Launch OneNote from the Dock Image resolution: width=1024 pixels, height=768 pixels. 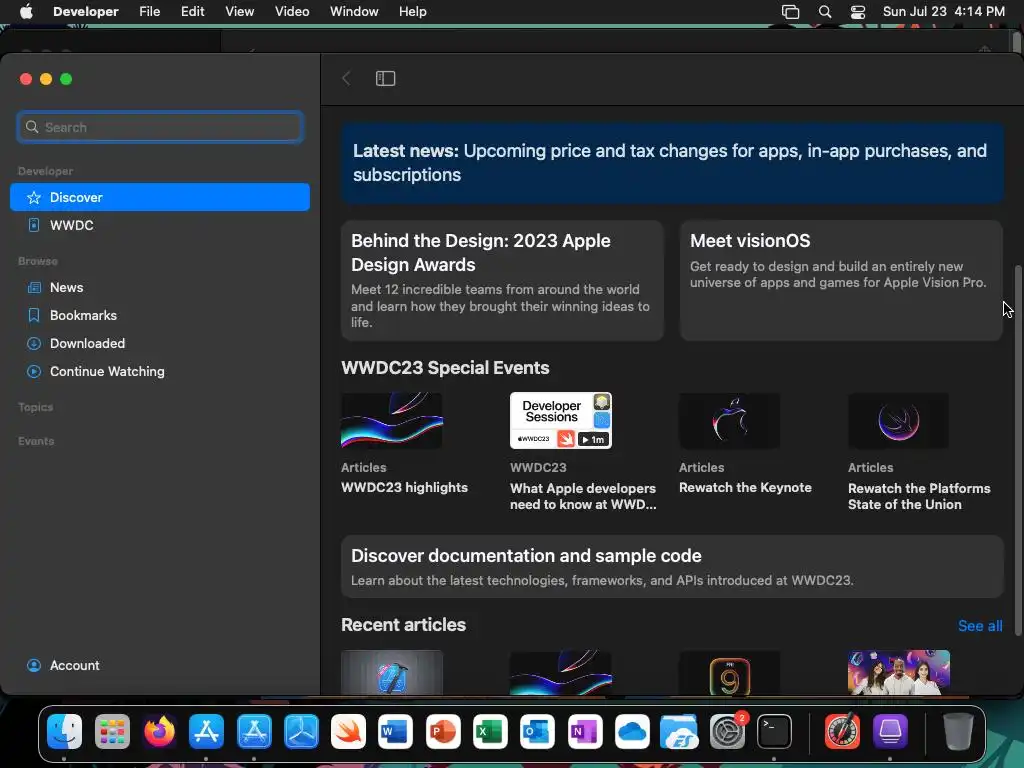[584, 731]
